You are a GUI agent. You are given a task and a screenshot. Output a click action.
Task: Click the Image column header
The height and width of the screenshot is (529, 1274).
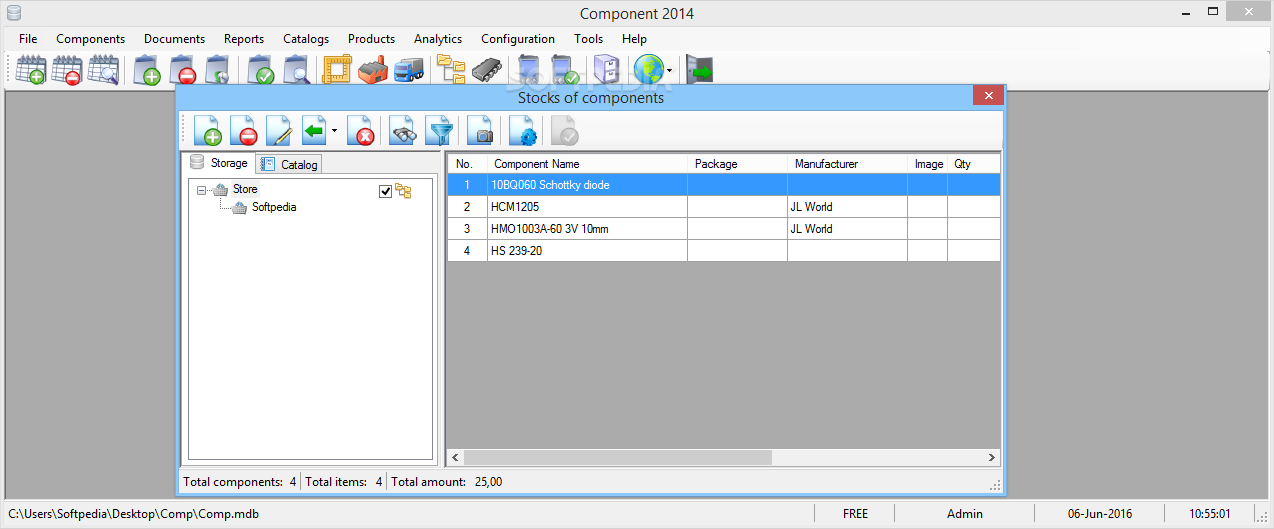[x=928, y=164]
